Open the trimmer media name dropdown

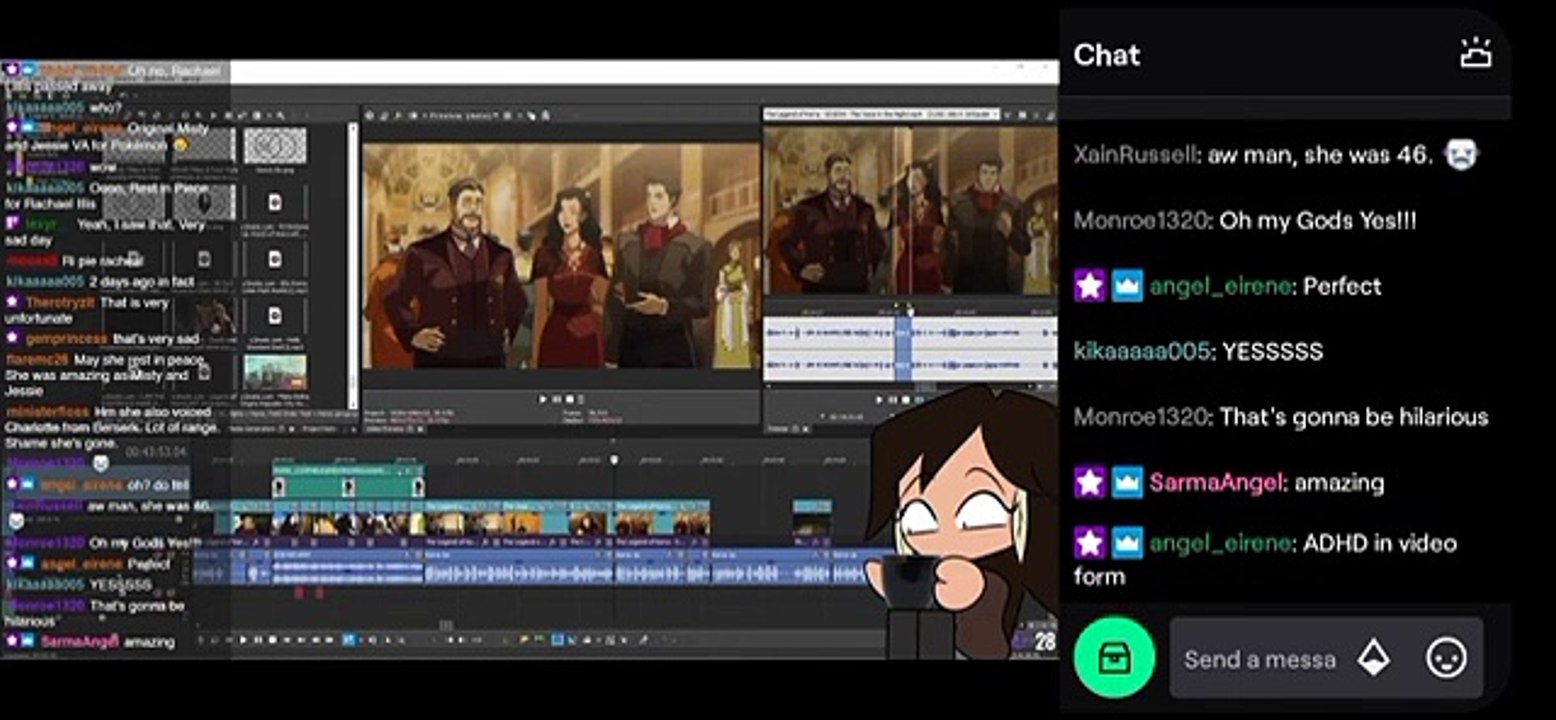pyautogui.click(x=882, y=115)
